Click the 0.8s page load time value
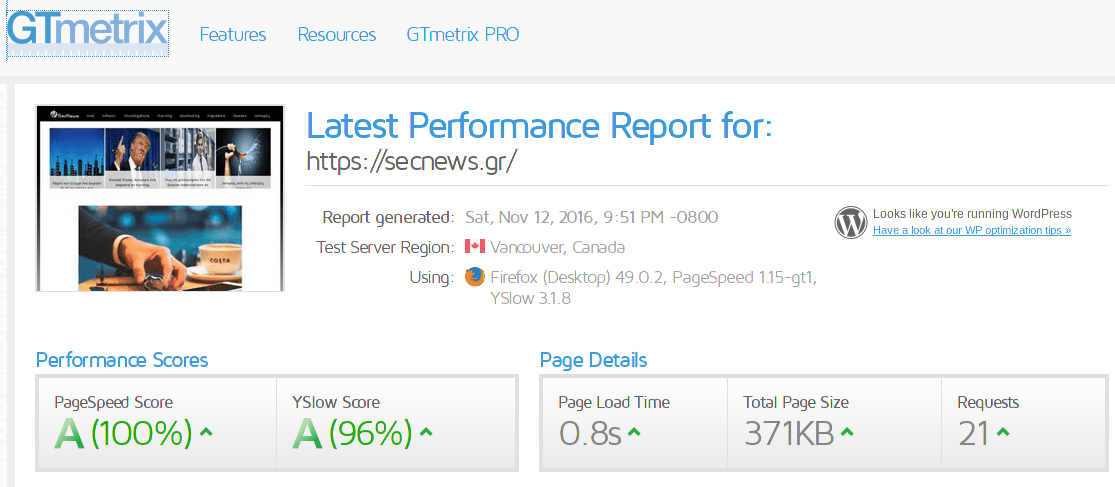The width and height of the screenshot is (1115, 487). [x=590, y=433]
